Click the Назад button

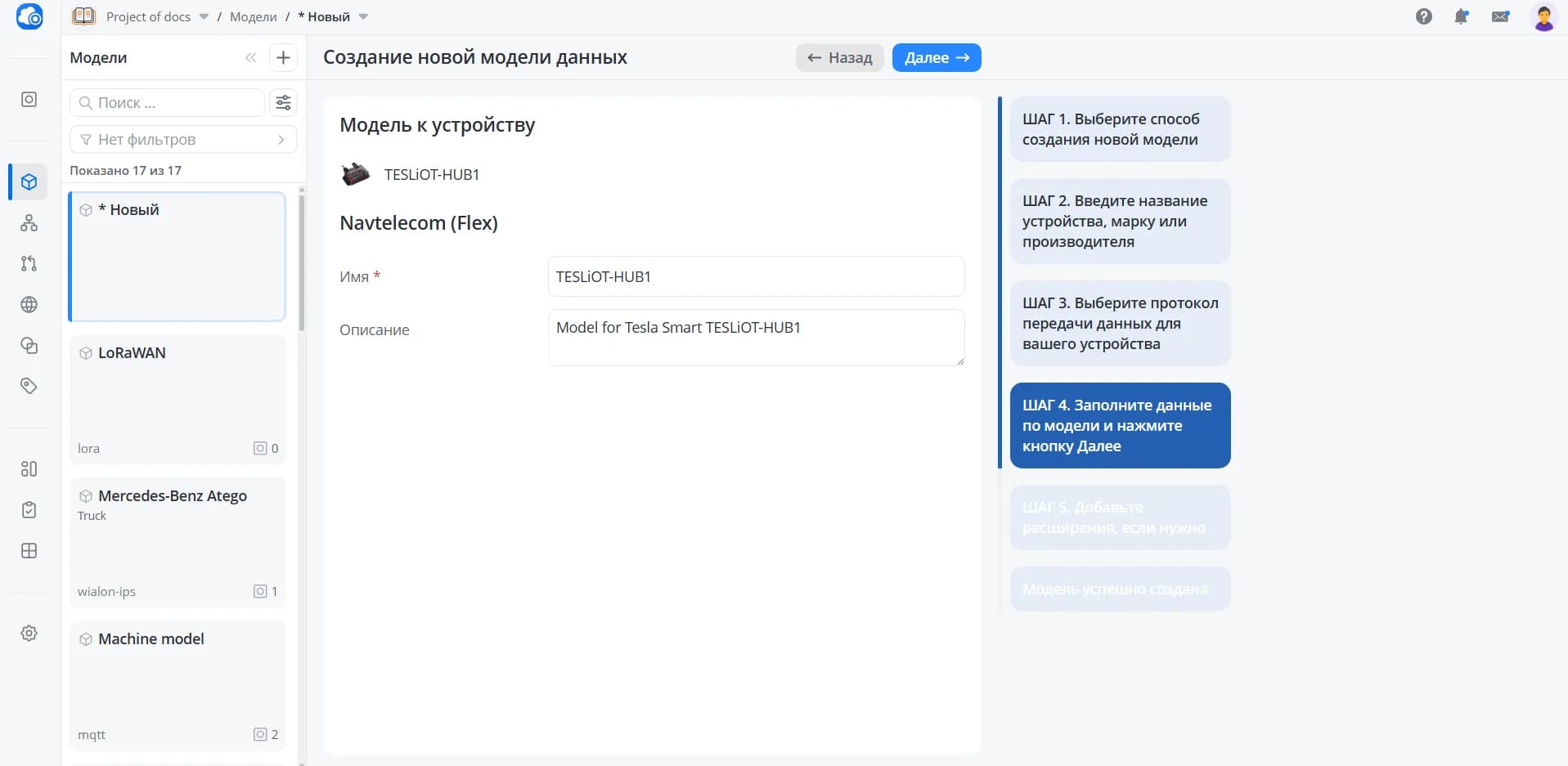point(839,57)
